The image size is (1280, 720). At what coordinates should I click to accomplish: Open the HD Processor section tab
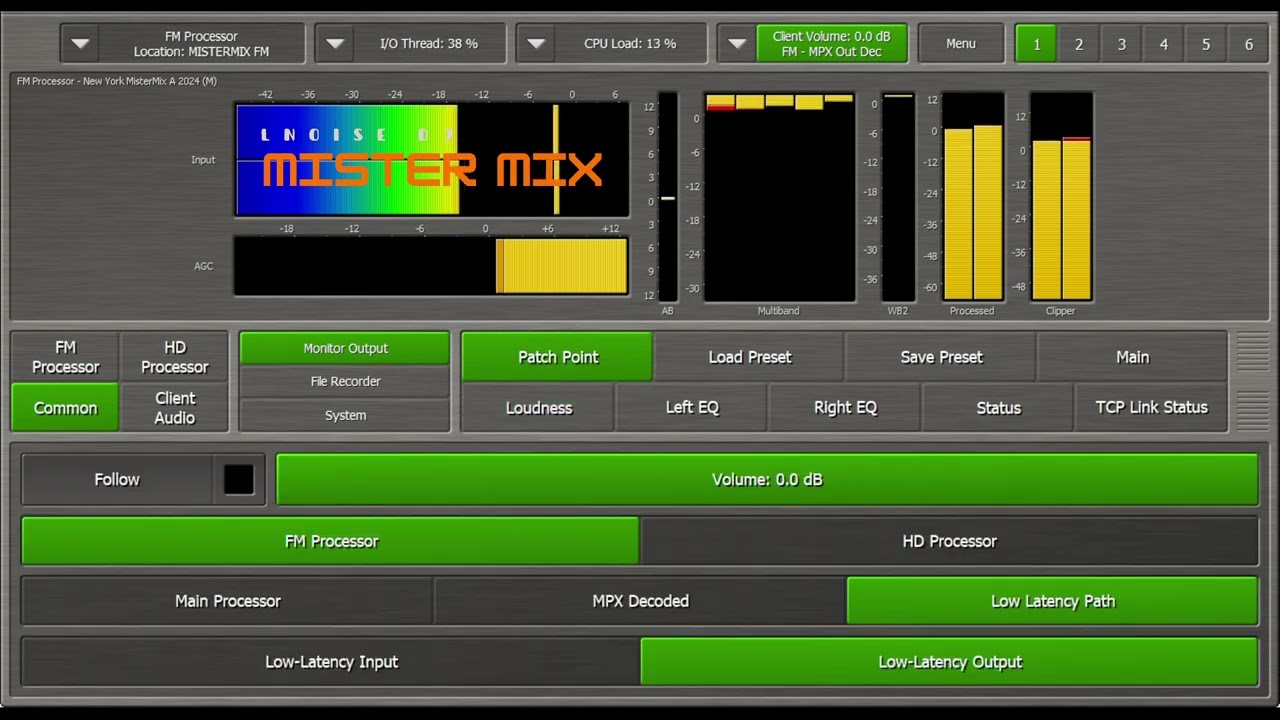pos(175,357)
